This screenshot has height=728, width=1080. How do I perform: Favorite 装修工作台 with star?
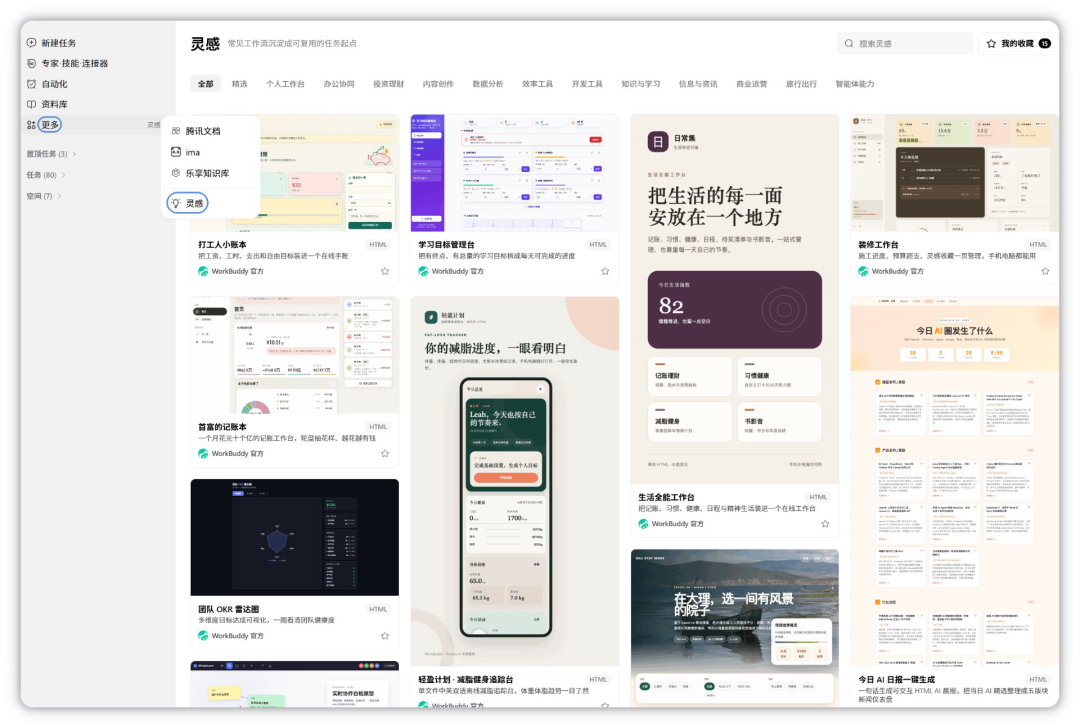pos(1046,271)
